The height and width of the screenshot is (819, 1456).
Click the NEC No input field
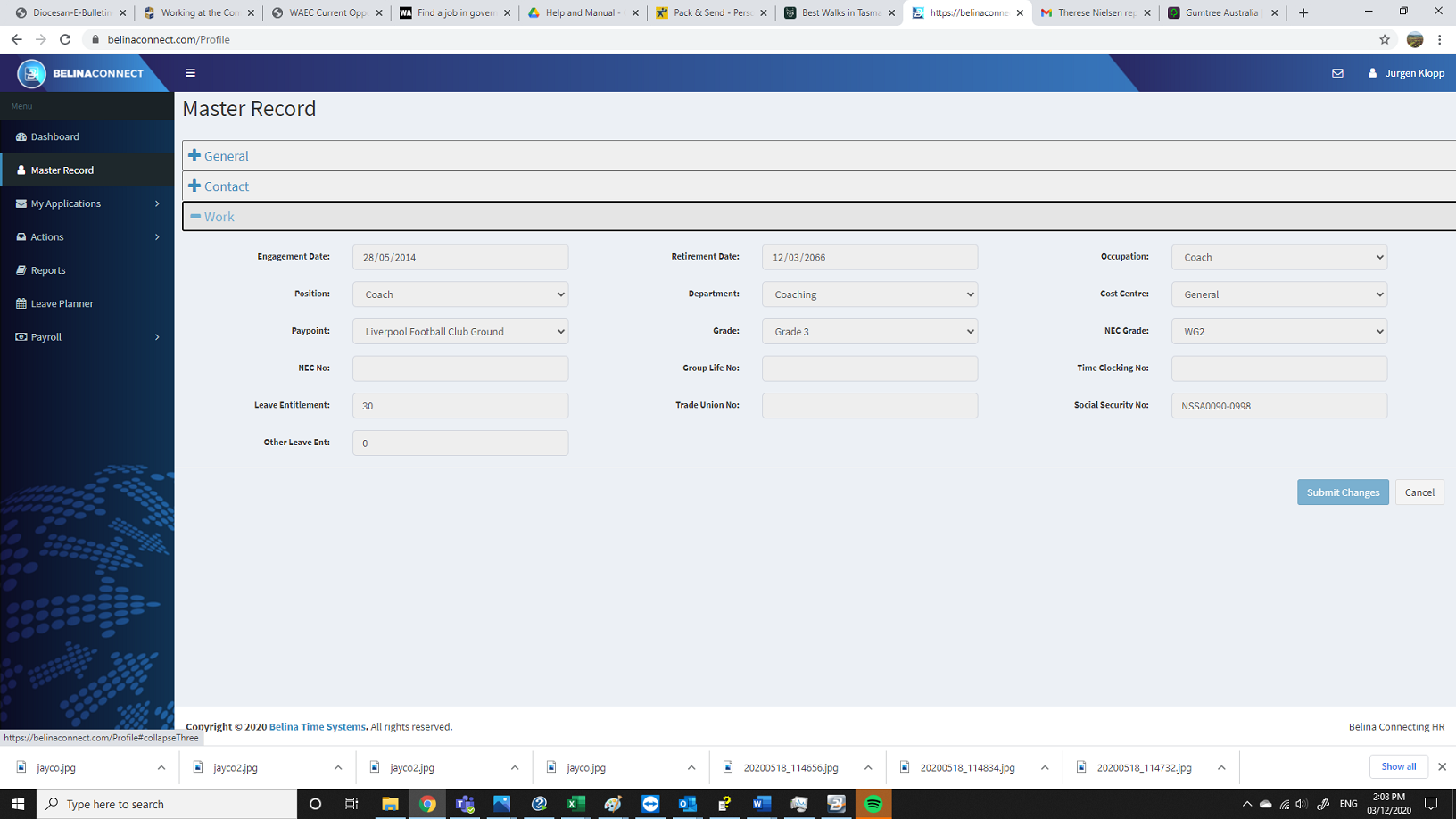tap(460, 368)
